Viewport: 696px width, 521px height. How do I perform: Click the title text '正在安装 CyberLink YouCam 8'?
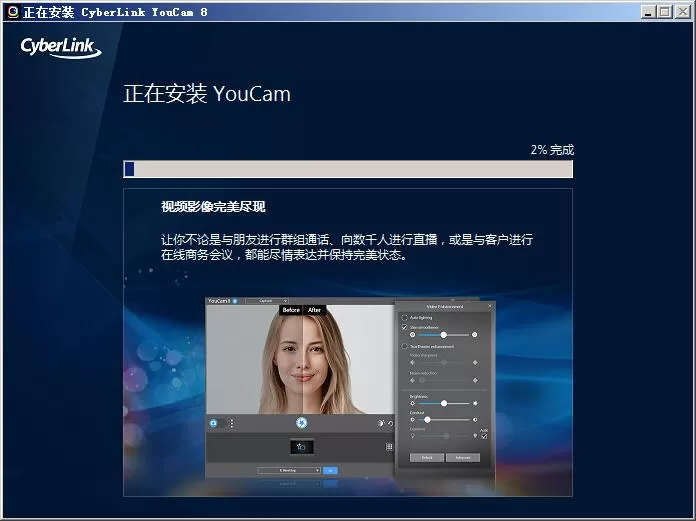point(115,12)
